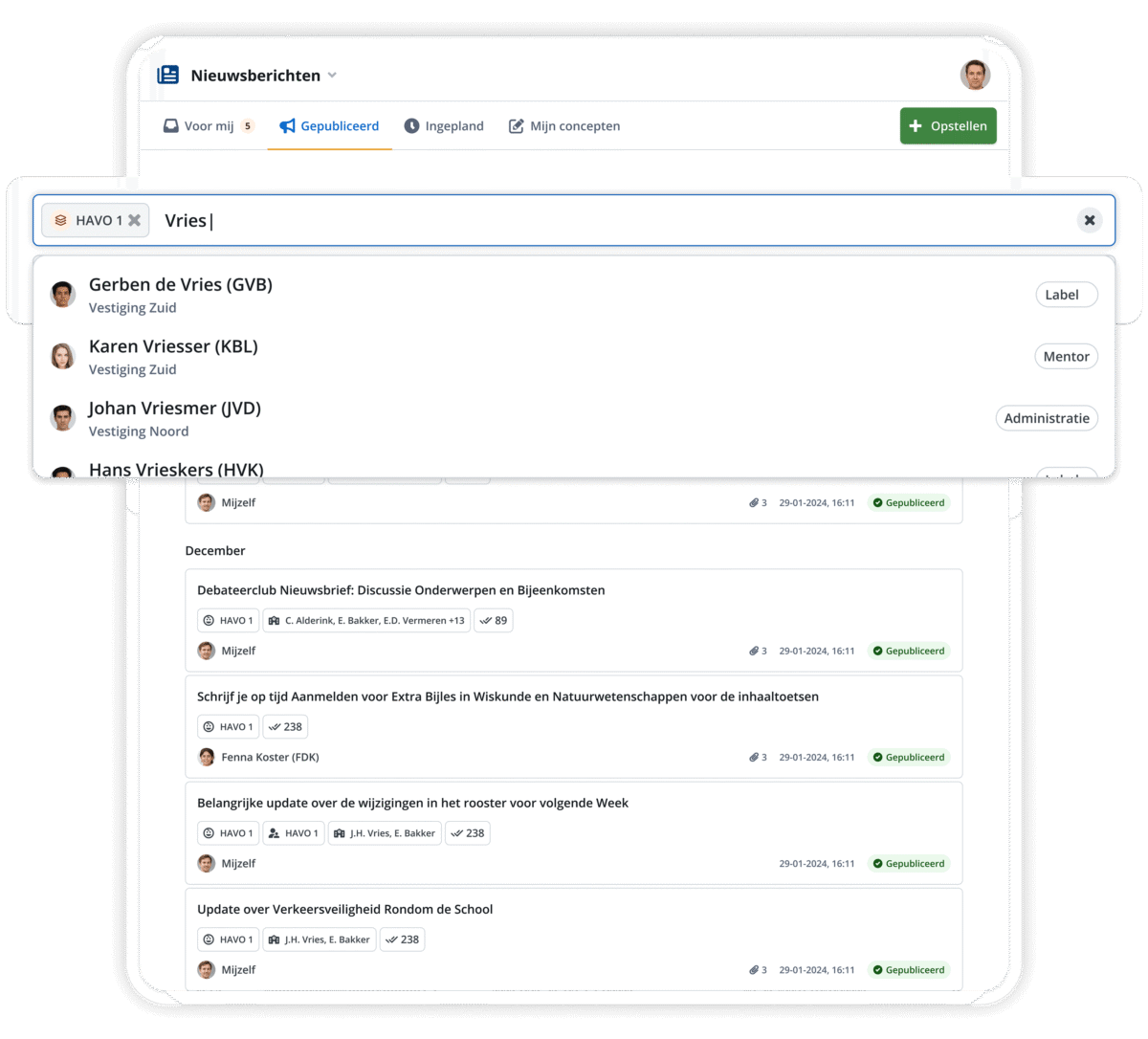The width and height of the screenshot is (1148, 1039).
Task: Expand the Nieuwsberichten dropdown chevron
Action: (x=332, y=75)
